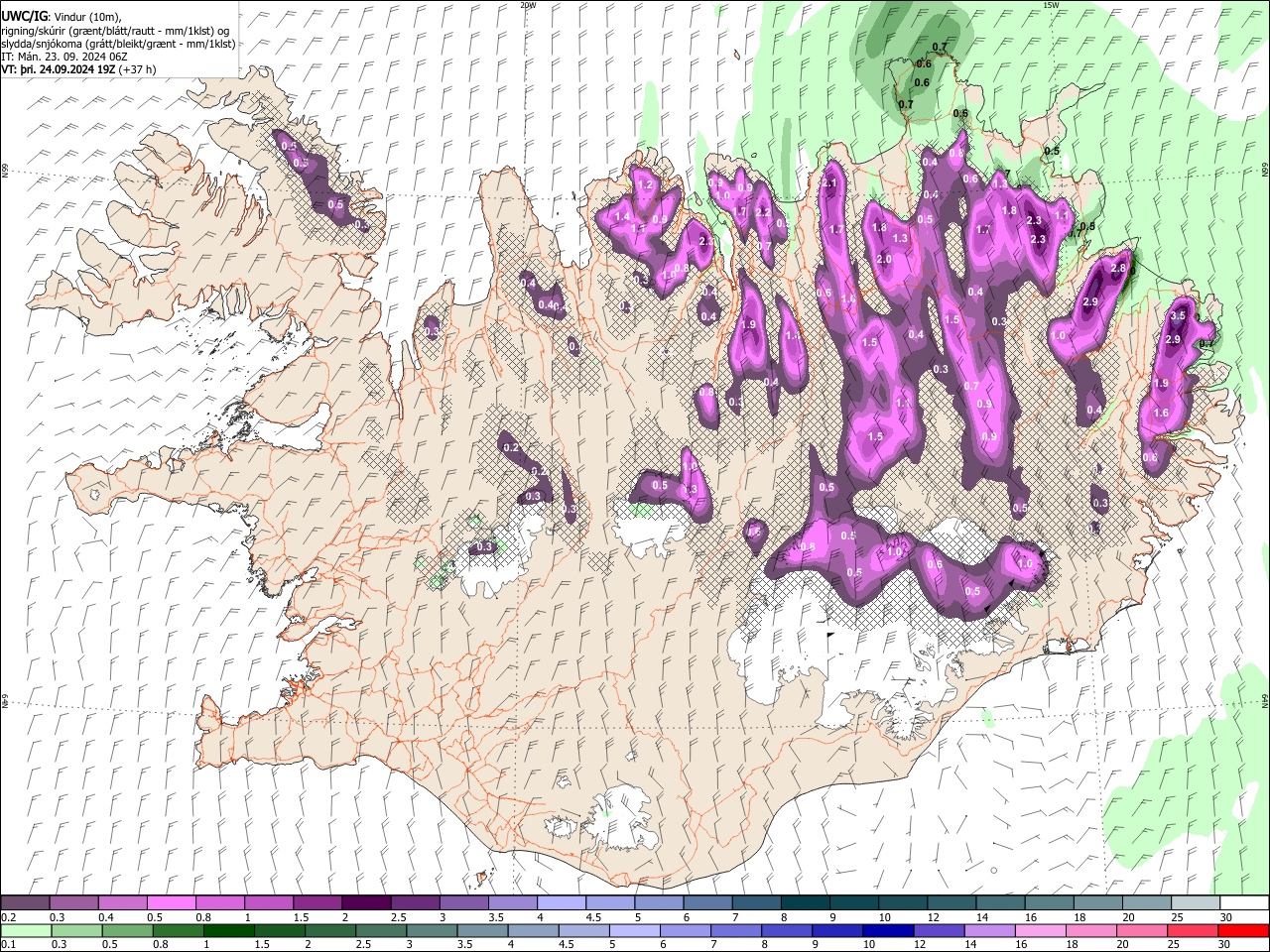
Task: Pick the snow legend swatch between 0.3 and 0.4
Action: click(74, 902)
